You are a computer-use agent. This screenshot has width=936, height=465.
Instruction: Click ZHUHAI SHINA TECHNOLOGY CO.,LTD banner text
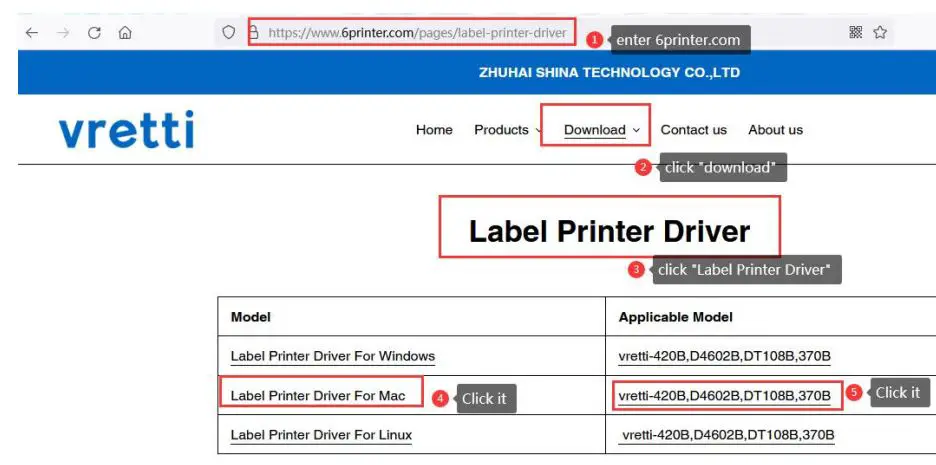click(x=609, y=73)
